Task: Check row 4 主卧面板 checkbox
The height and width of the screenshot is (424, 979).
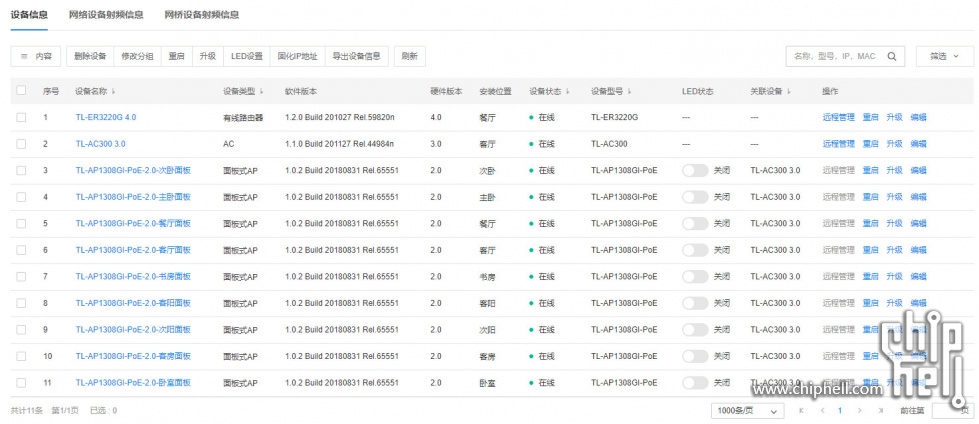Action: click(x=21, y=197)
